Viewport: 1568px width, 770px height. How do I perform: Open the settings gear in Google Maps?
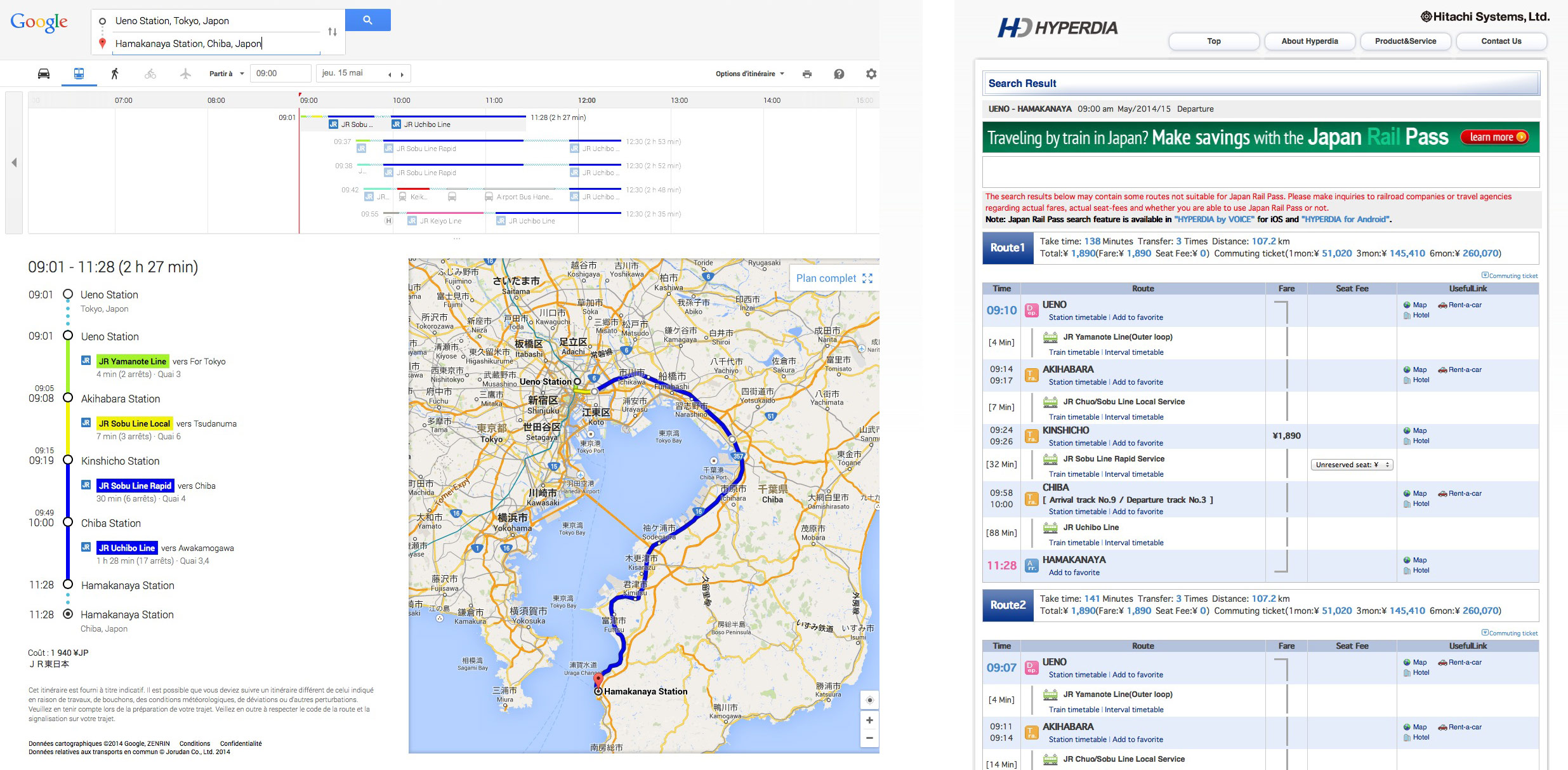coord(871,74)
